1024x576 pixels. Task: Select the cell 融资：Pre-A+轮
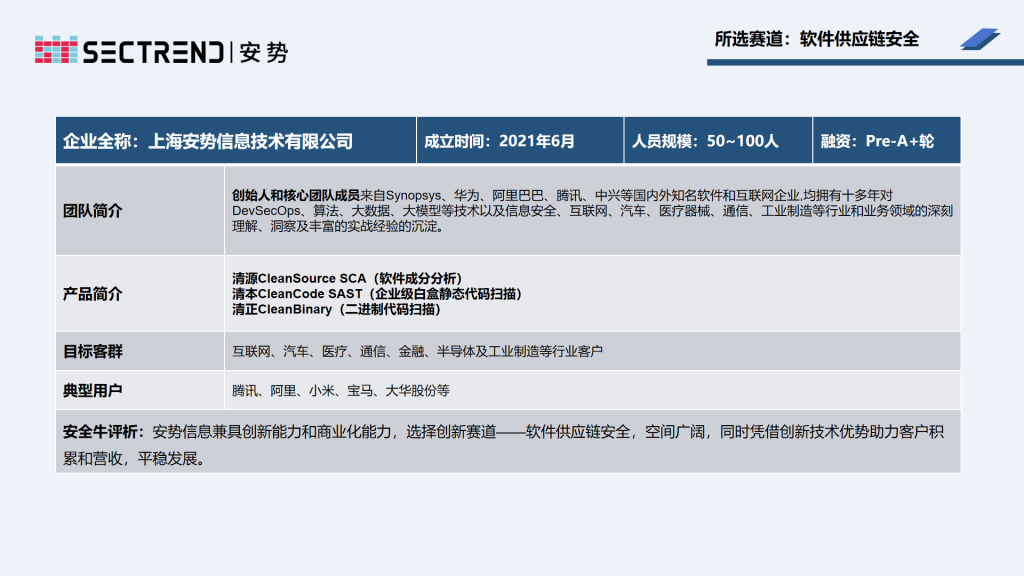click(x=886, y=140)
